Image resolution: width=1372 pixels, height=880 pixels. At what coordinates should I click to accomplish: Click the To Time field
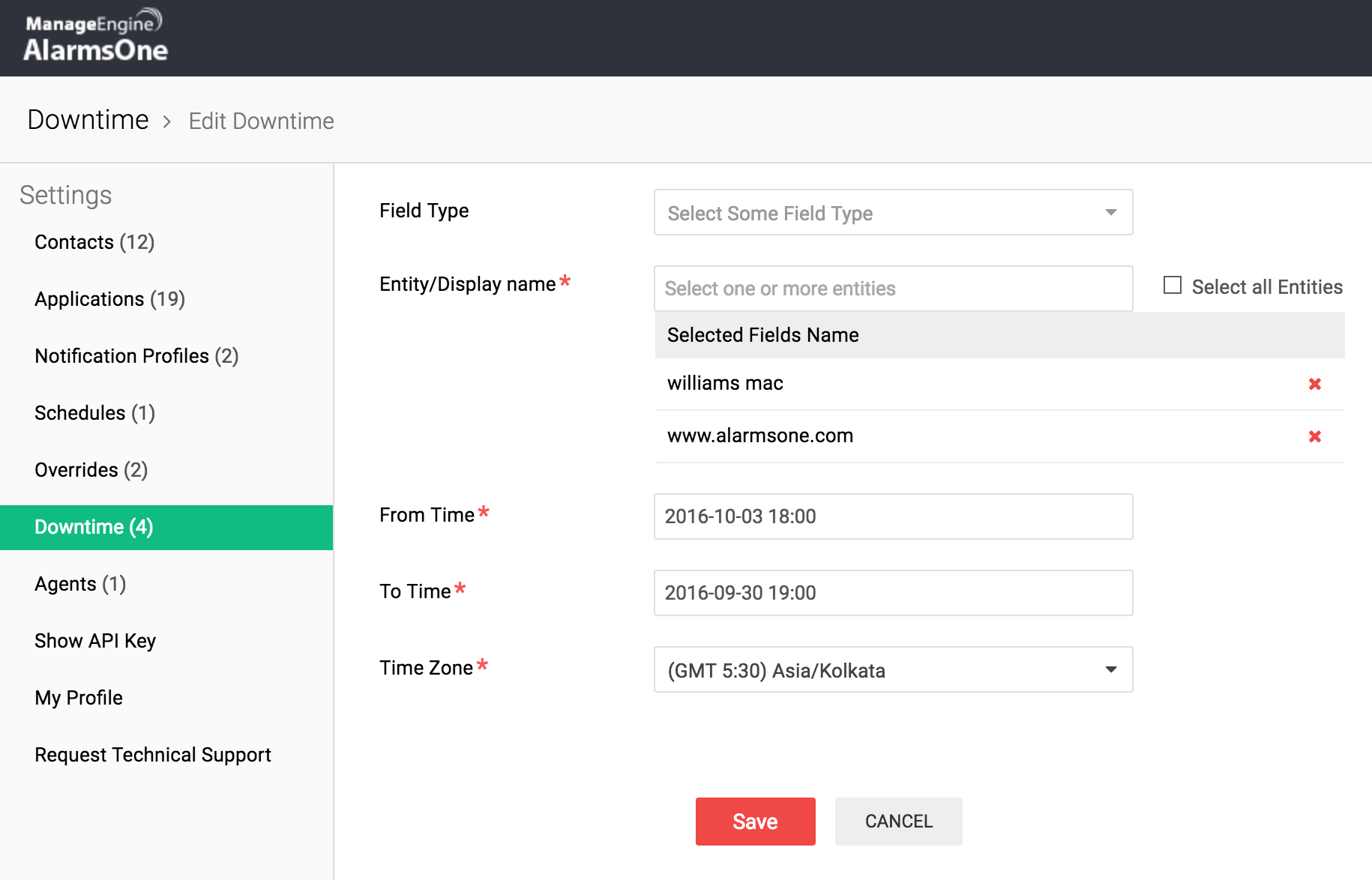point(893,593)
